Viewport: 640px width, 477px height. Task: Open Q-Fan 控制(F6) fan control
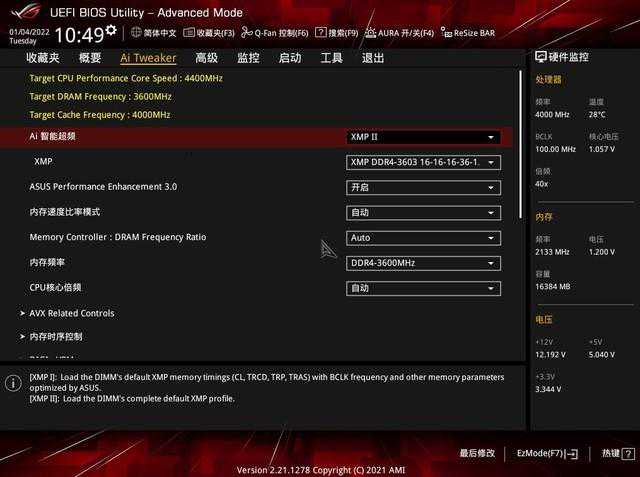[x=275, y=33]
